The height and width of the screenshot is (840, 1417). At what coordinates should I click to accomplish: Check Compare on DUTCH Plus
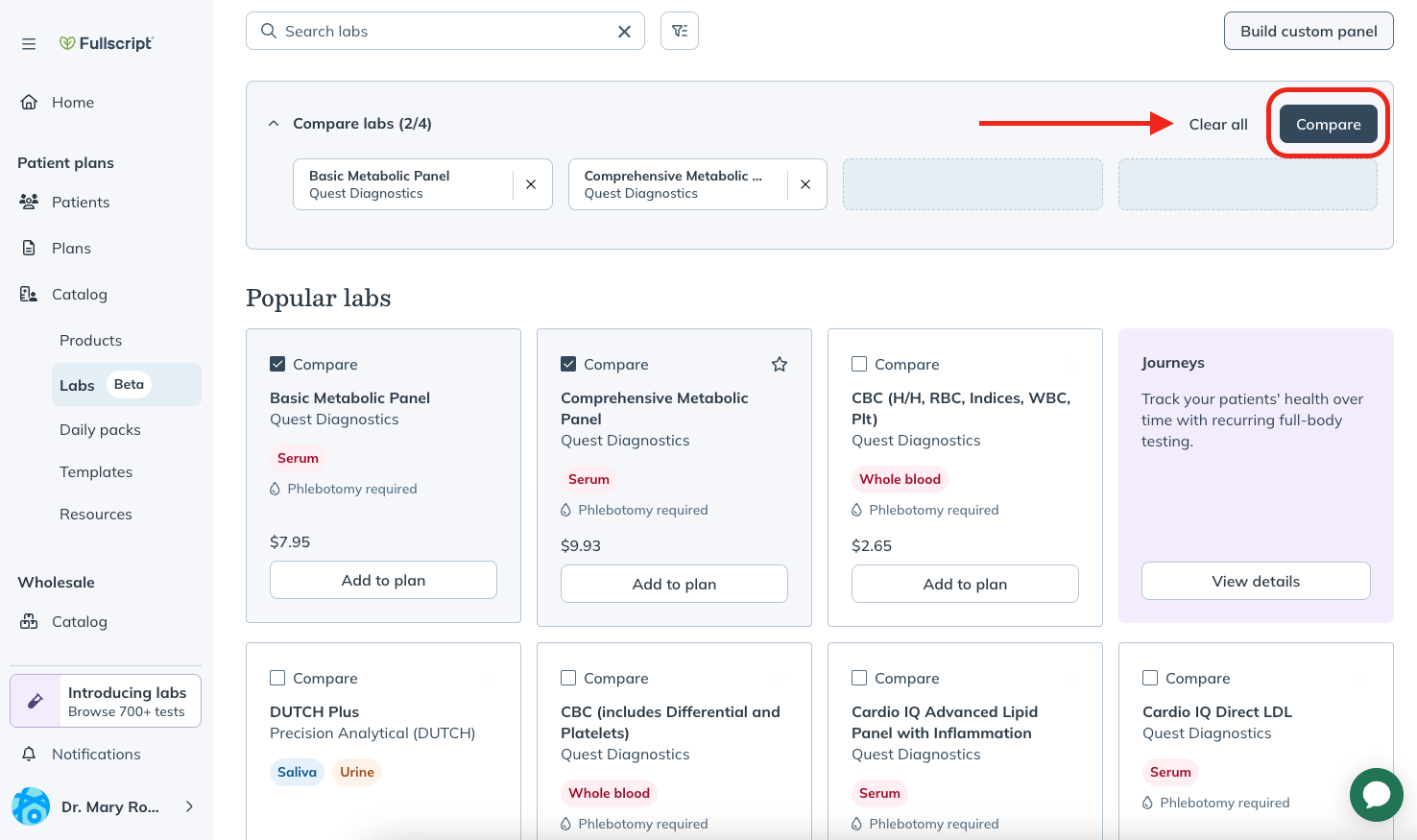[x=277, y=678]
